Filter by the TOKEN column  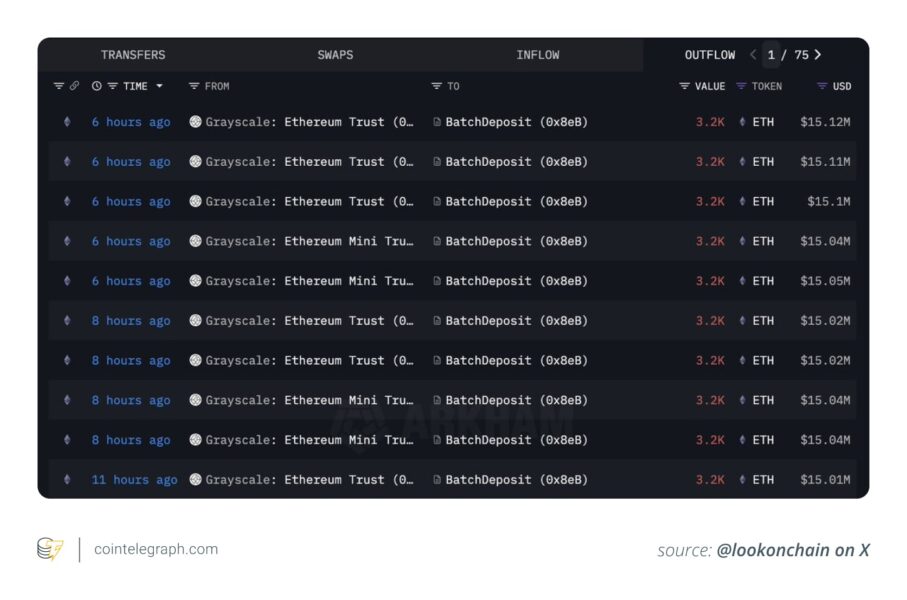(x=741, y=86)
